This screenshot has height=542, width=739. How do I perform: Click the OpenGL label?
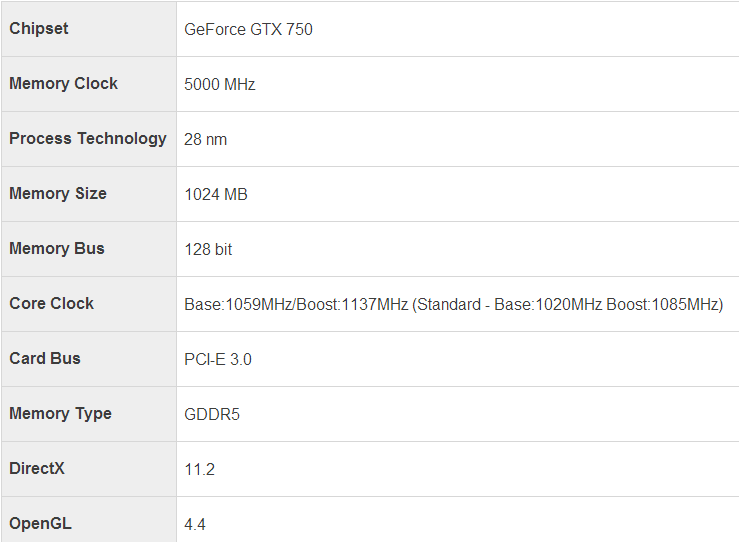pyautogui.click(x=40, y=524)
